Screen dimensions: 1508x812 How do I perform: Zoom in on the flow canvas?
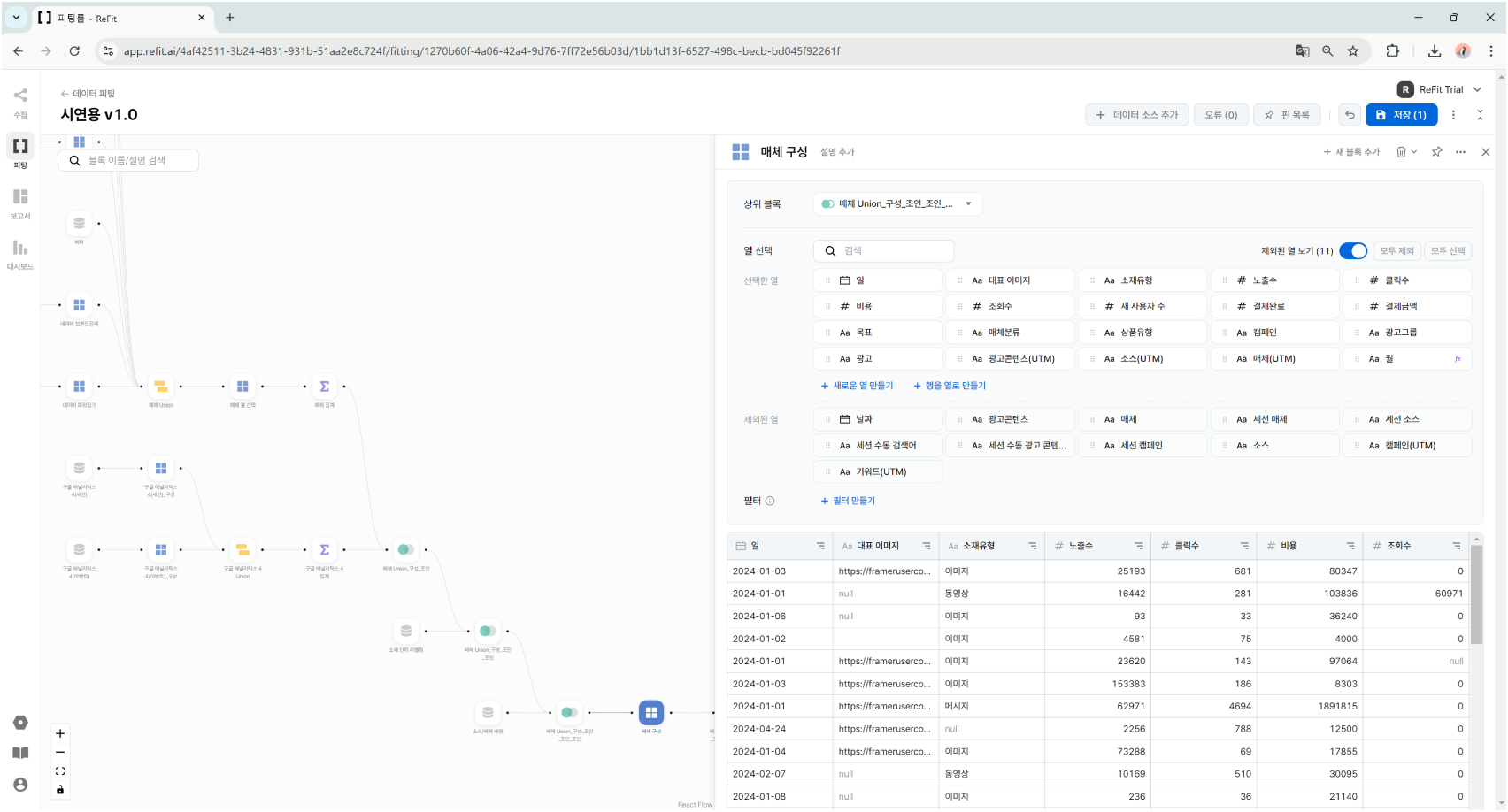60,733
